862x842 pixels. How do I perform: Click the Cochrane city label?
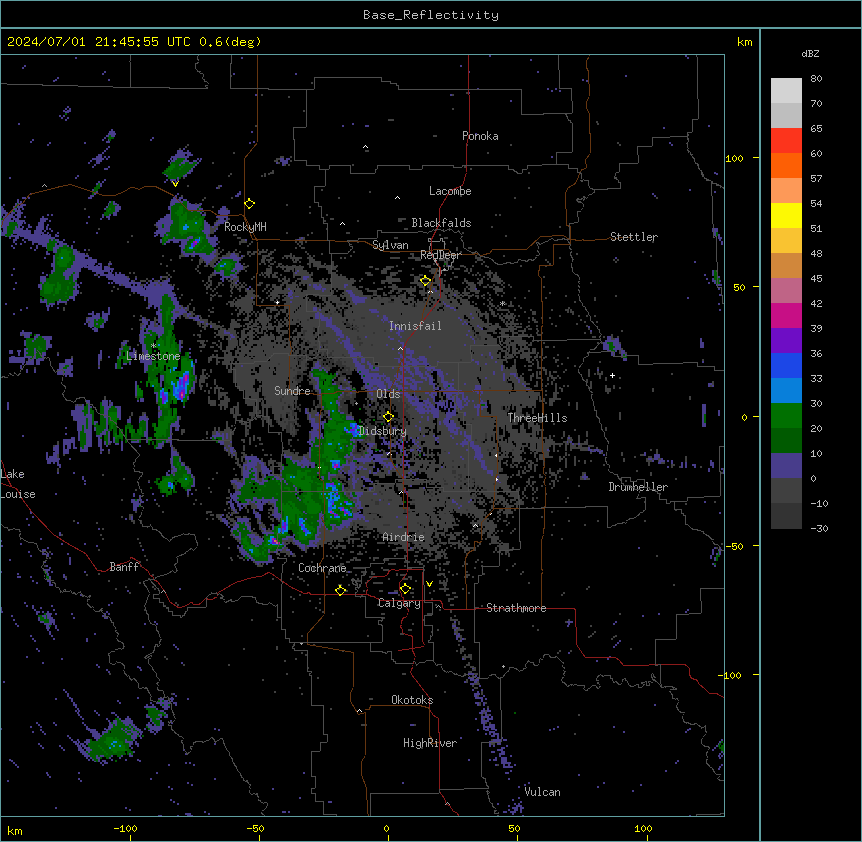(322, 568)
